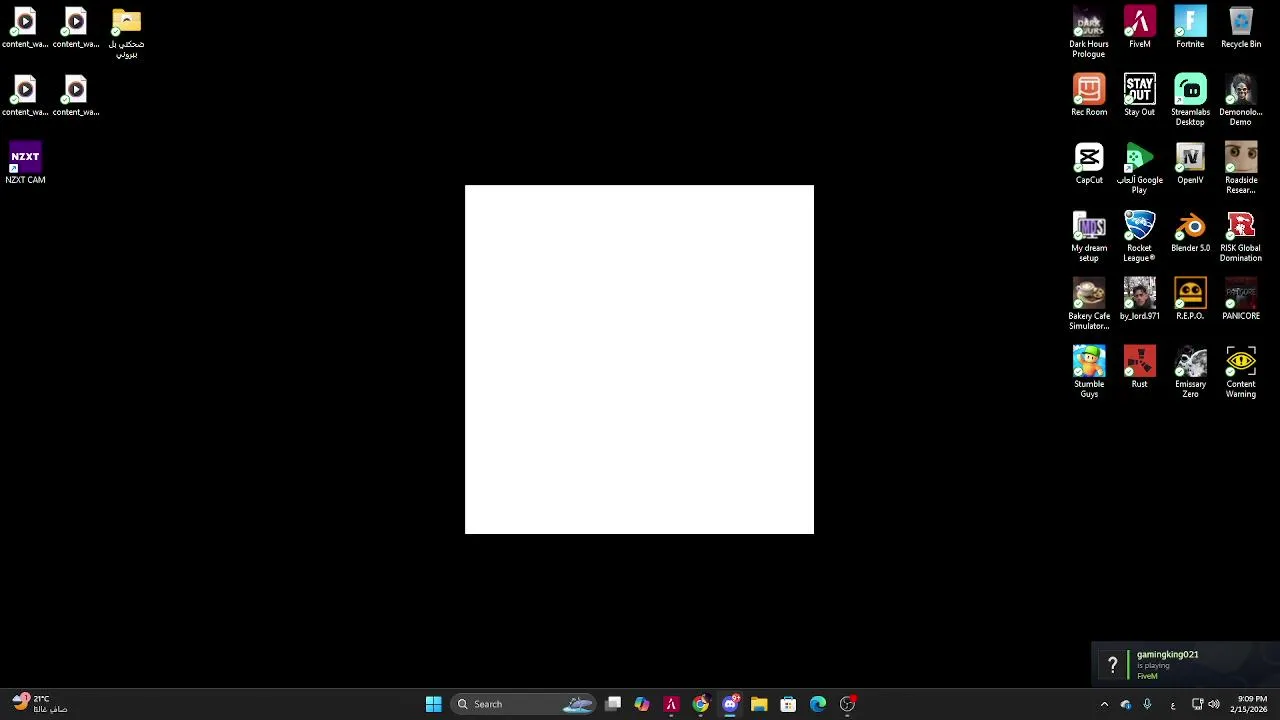Launch the FiveM desktop shortcut
1280x720 pixels.
coord(1139,27)
